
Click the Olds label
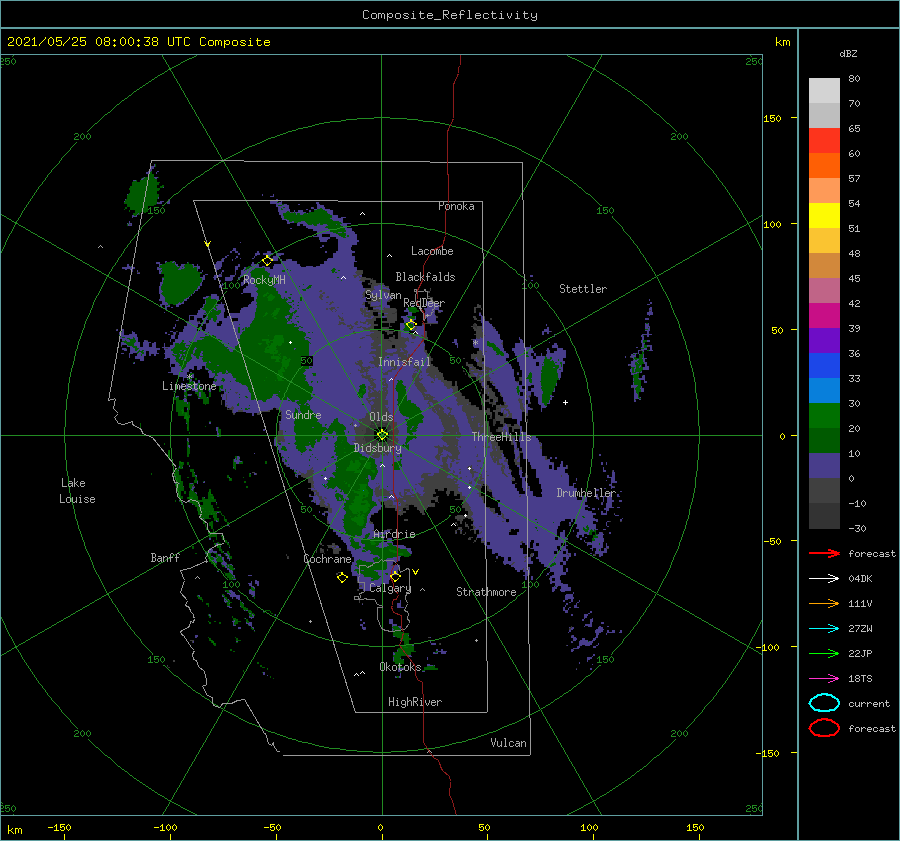click(381, 417)
